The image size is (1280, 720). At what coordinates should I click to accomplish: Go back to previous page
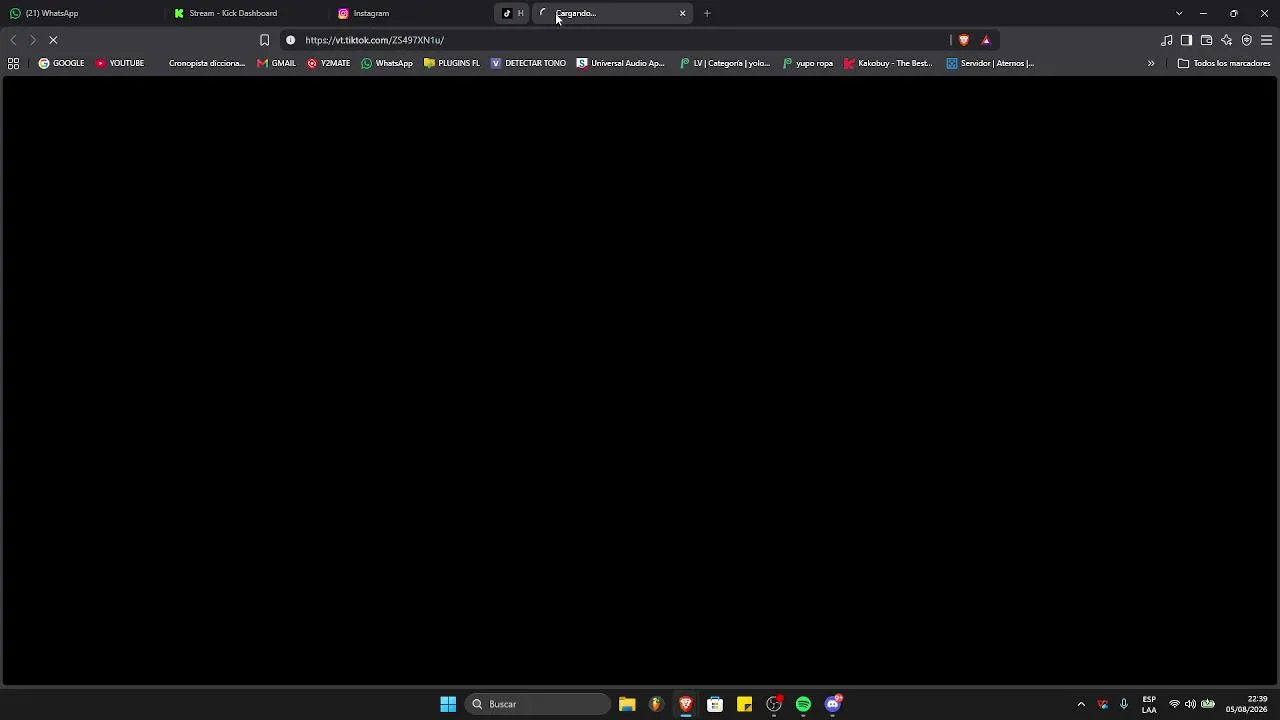click(13, 40)
